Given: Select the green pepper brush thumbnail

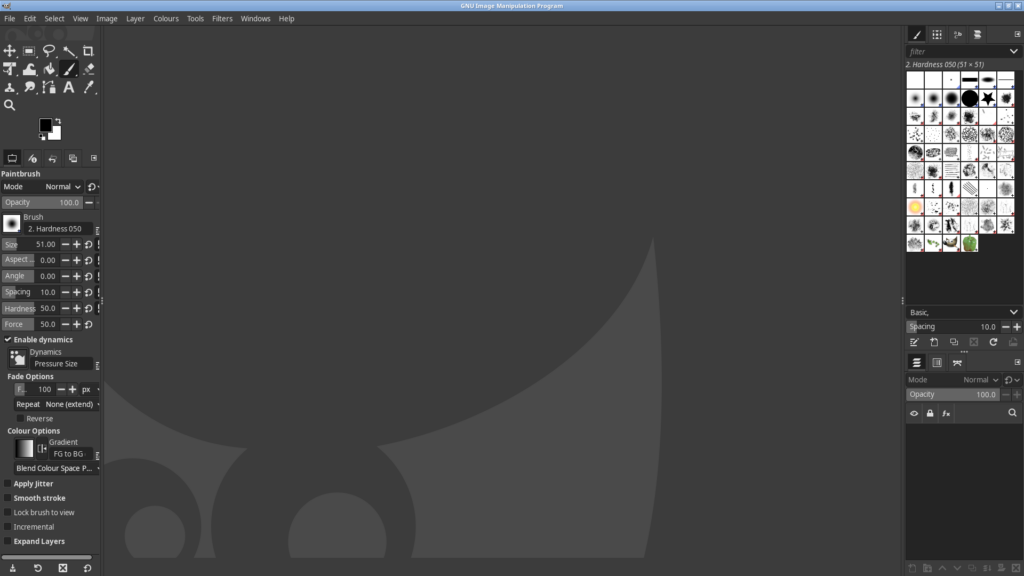Looking at the screenshot, I should (x=970, y=244).
